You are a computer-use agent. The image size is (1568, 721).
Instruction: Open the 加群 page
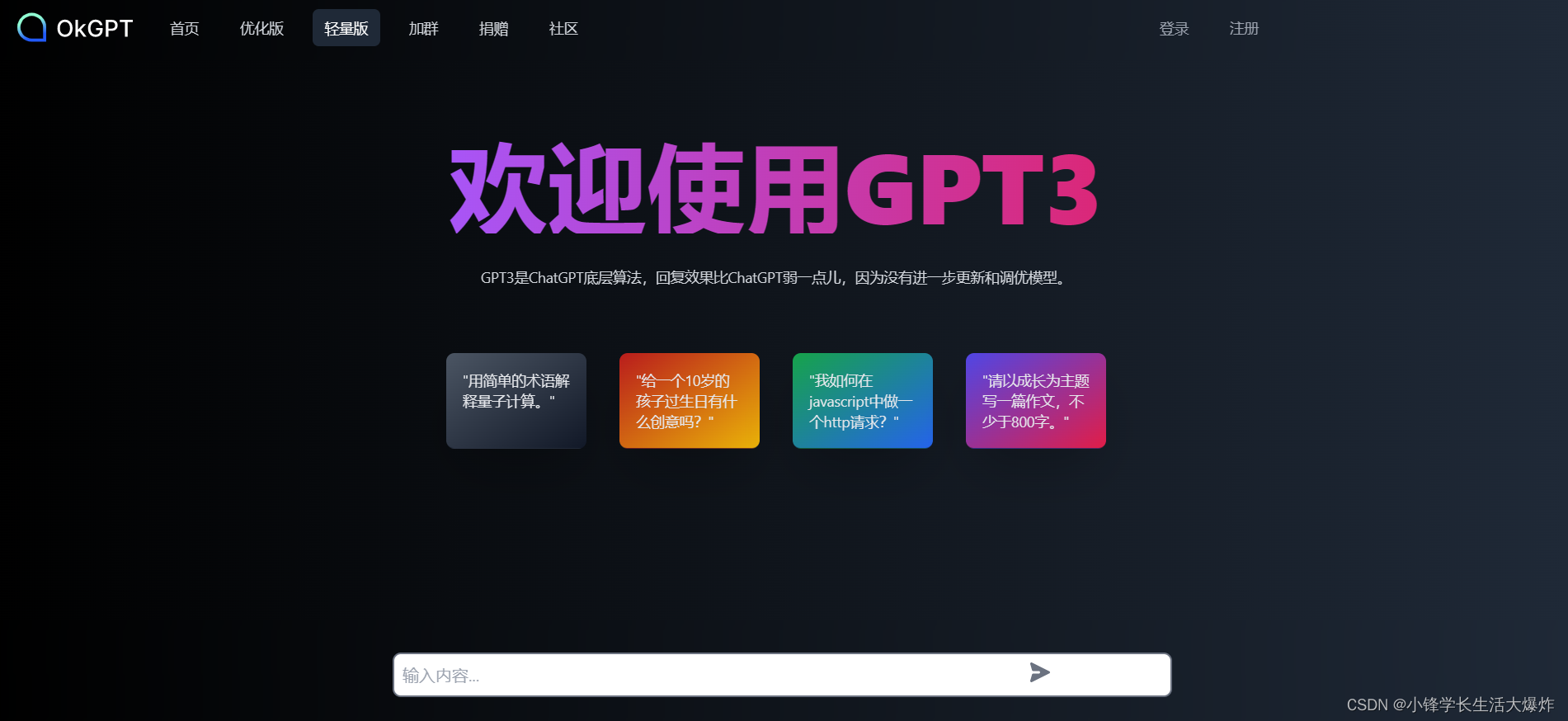pyautogui.click(x=424, y=29)
